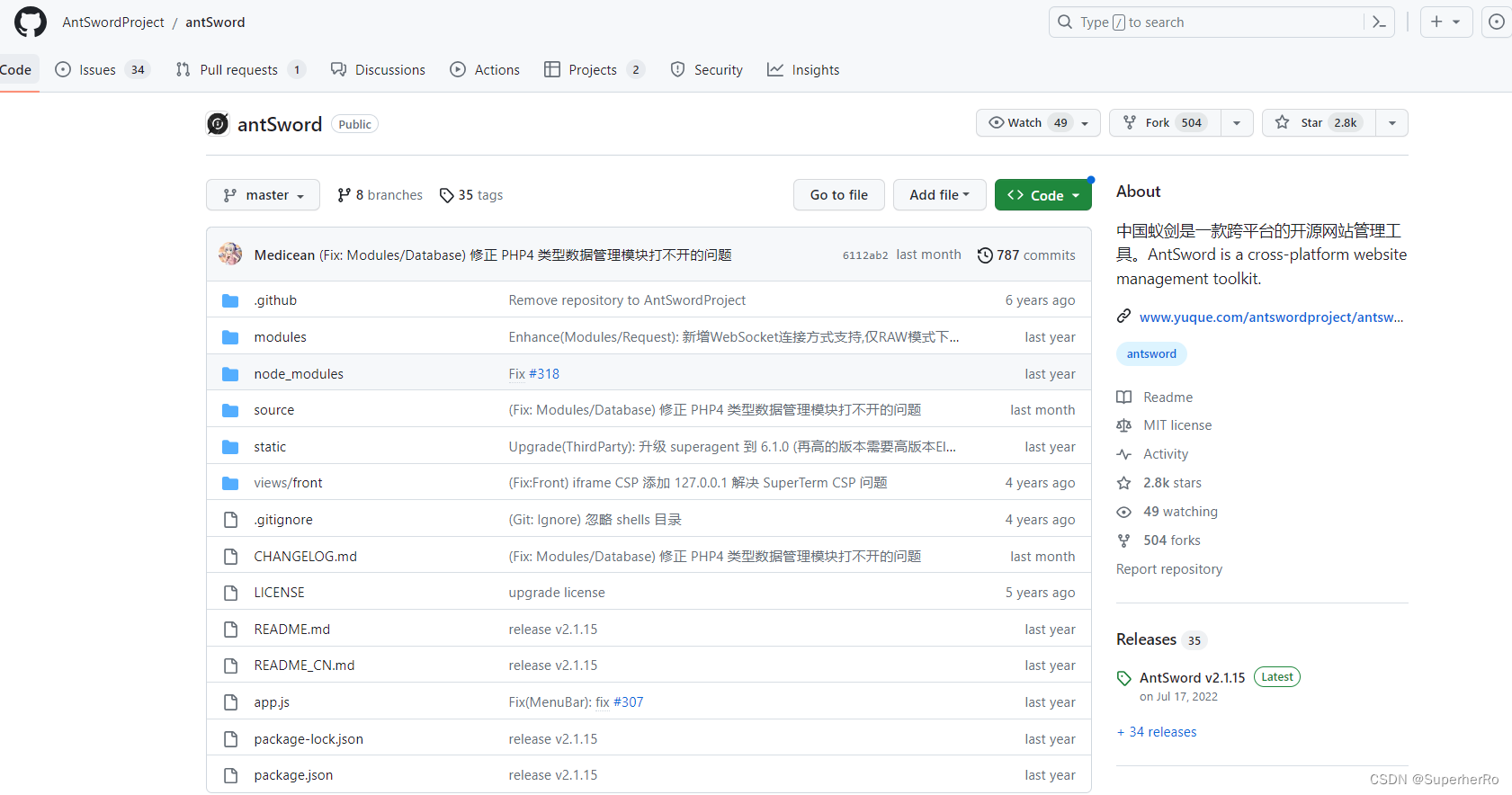Open issue #307 link in app.js row
The width and height of the screenshot is (1512, 795).
pyautogui.click(x=629, y=702)
